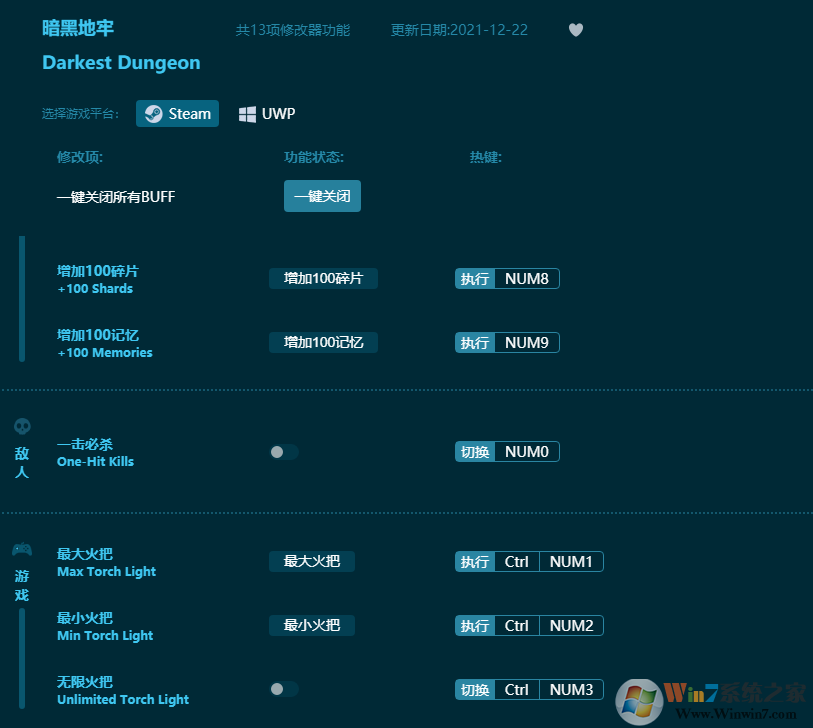
Task: Click the gamepad game category icon
Action: pos(22,549)
